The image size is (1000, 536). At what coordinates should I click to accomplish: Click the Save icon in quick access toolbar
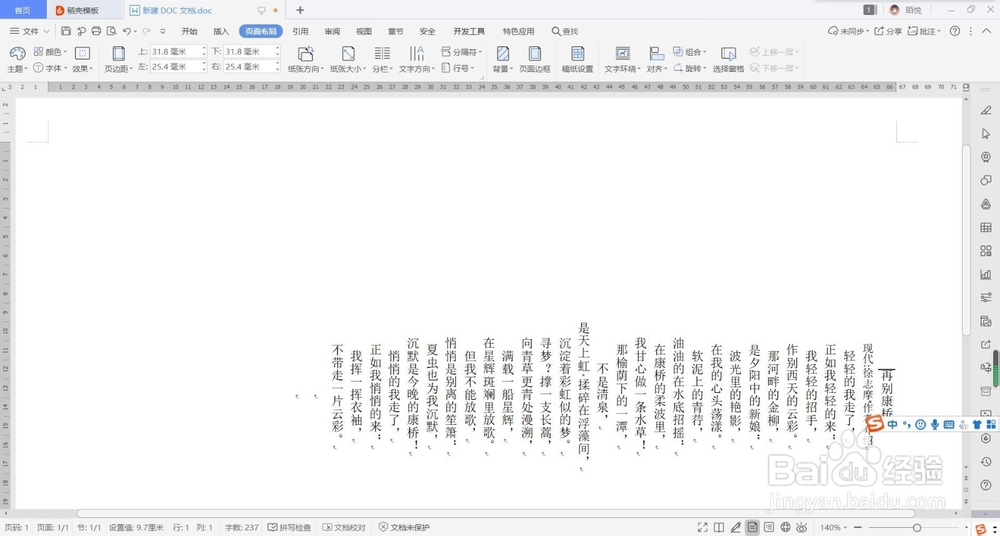click(66, 31)
